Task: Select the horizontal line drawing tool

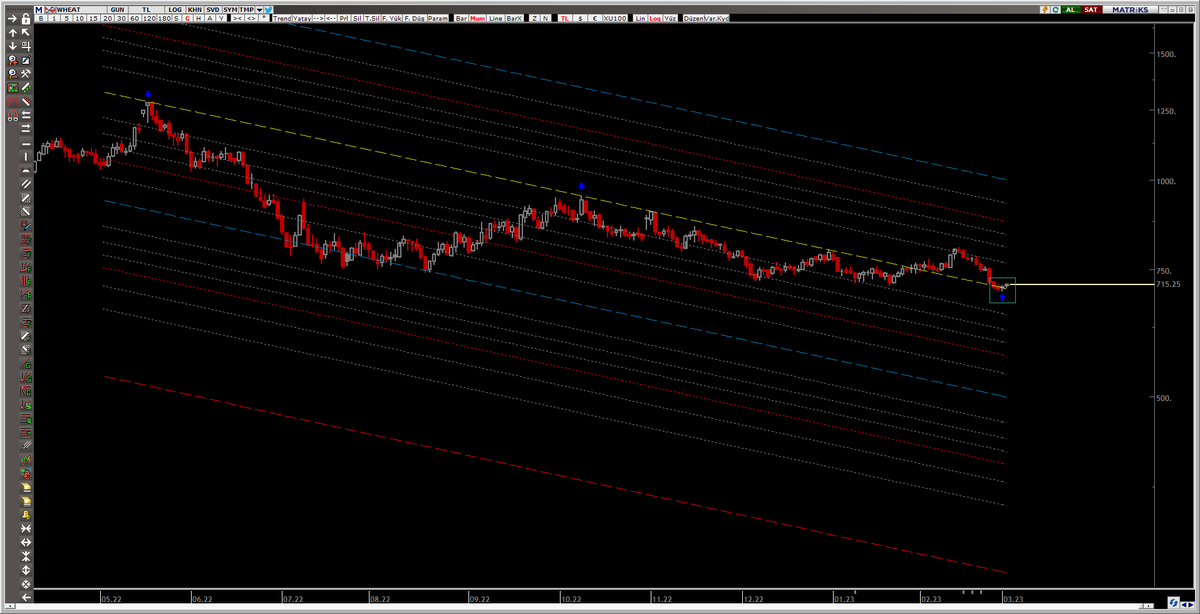Action: coord(26,144)
